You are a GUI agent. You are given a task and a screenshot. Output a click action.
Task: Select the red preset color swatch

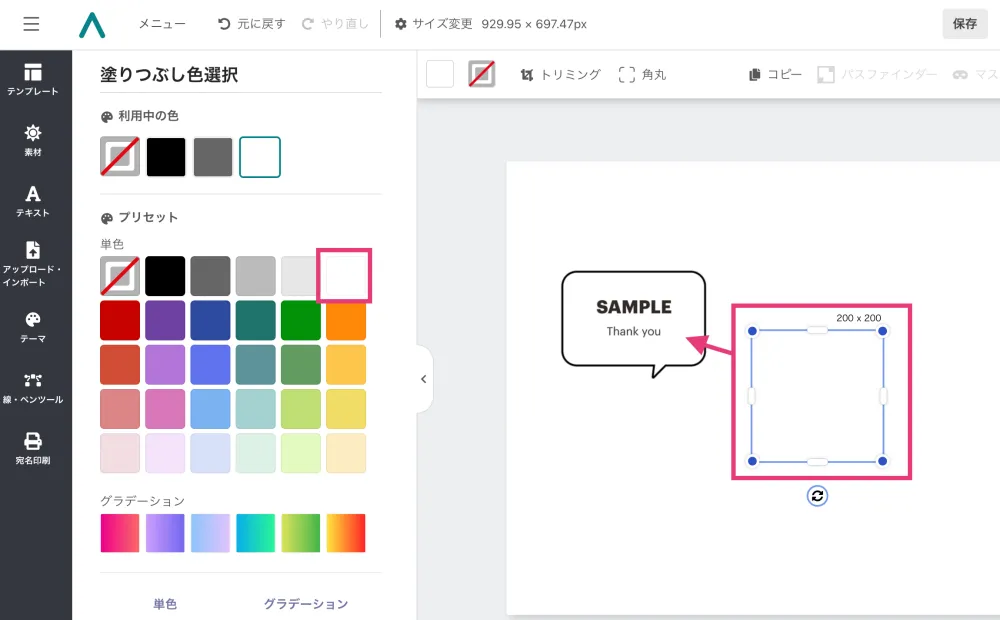tap(120, 320)
